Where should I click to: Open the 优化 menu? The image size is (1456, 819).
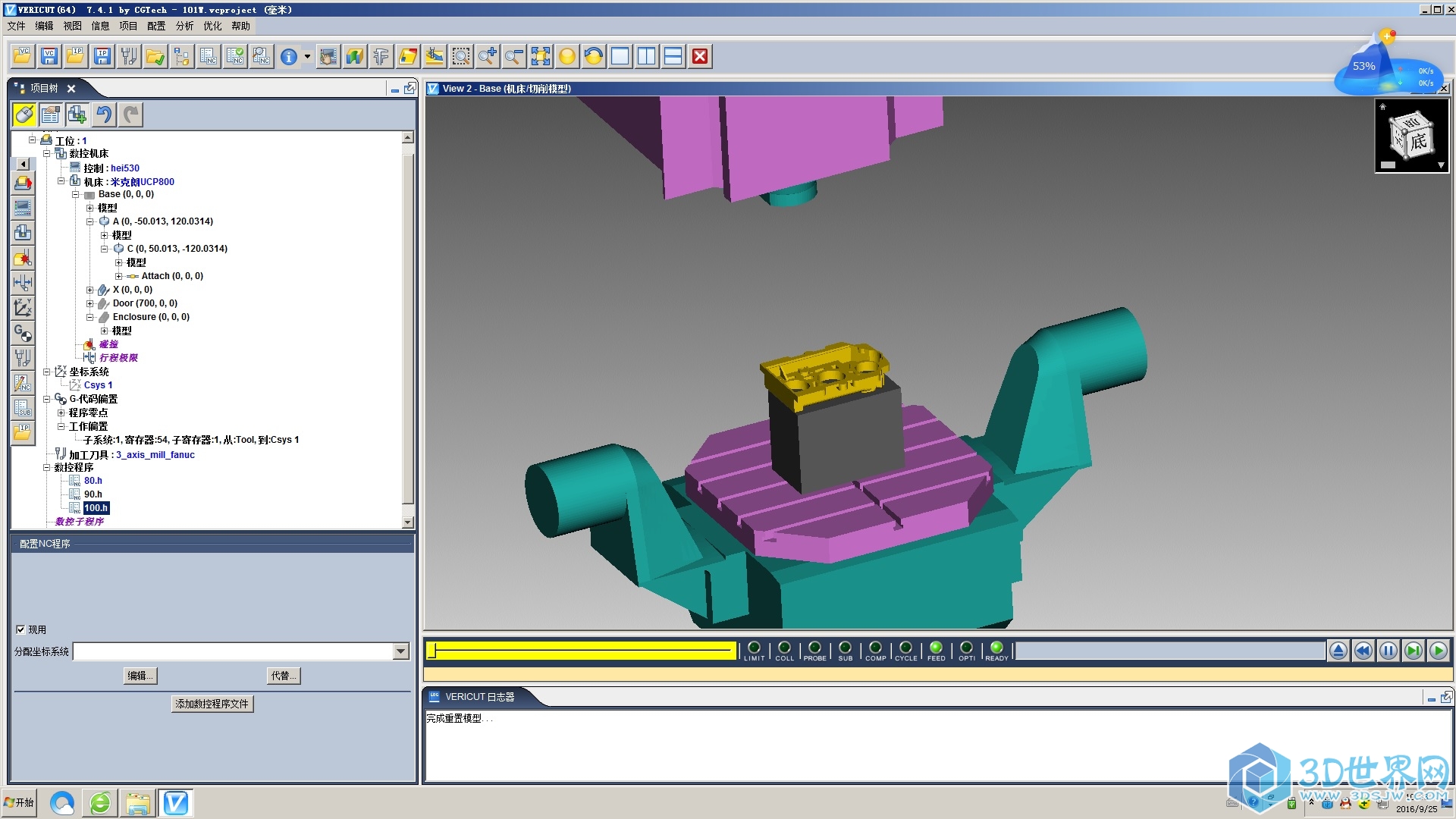click(x=212, y=26)
